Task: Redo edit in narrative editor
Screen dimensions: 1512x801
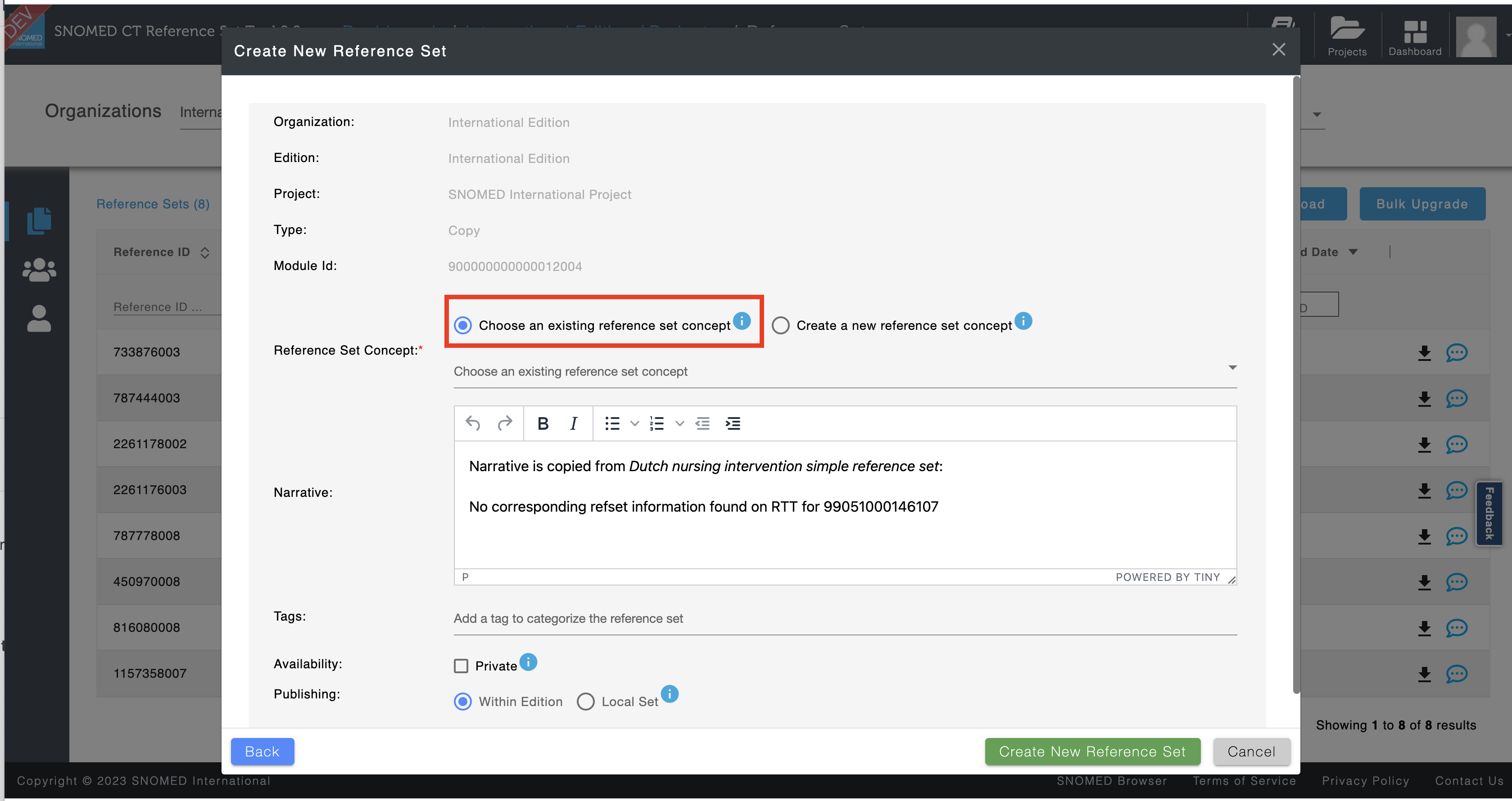Action: click(x=505, y=423)
